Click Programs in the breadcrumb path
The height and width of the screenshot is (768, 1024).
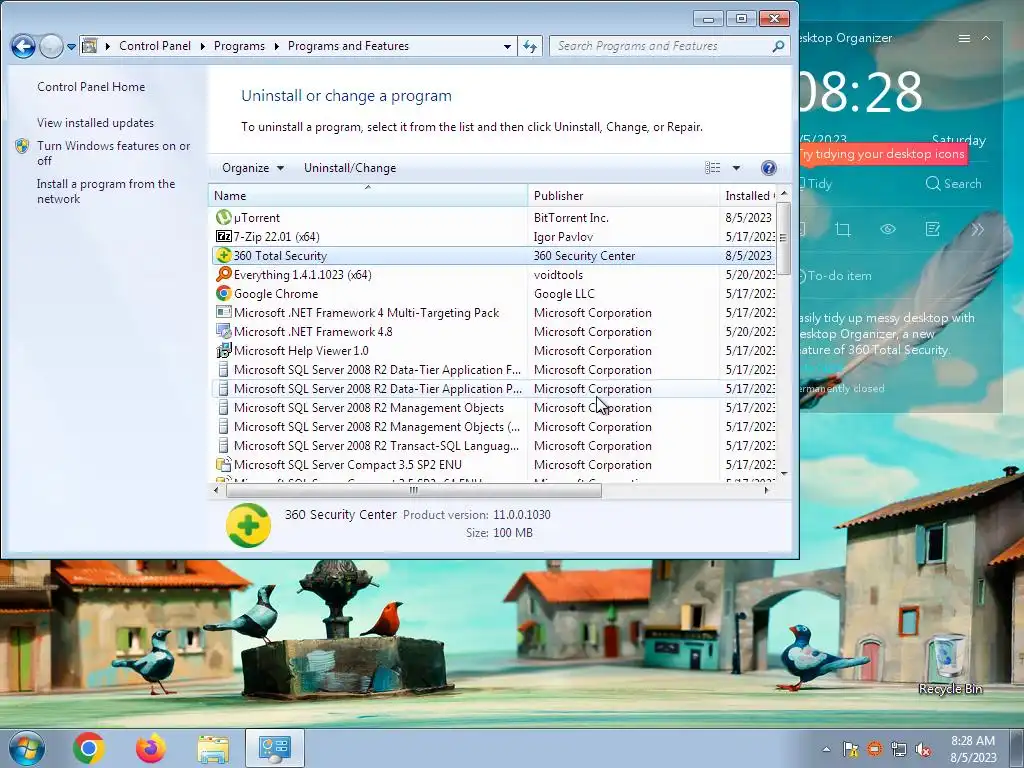239,46
